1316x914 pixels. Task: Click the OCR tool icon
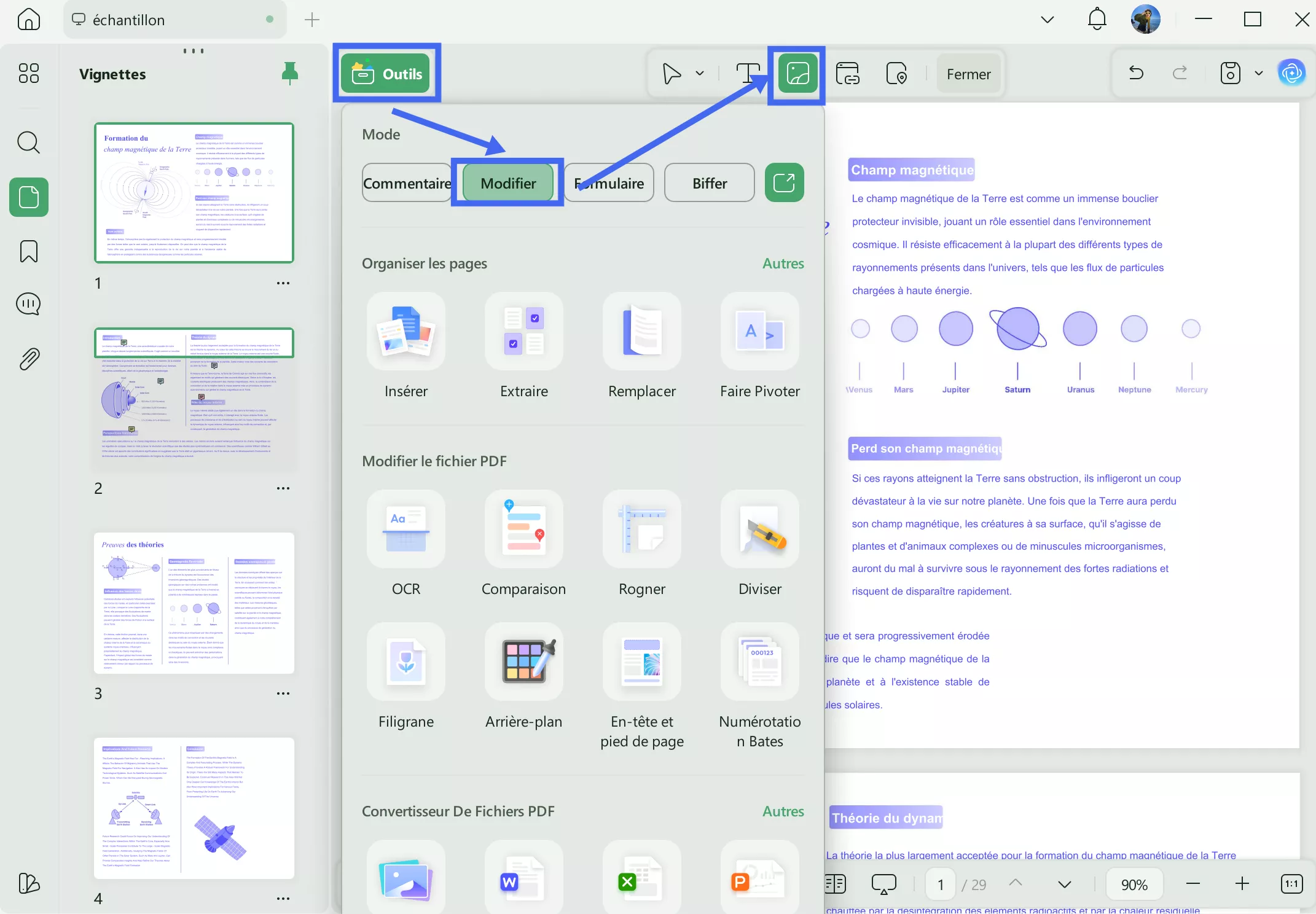click(x=405, y=529)
